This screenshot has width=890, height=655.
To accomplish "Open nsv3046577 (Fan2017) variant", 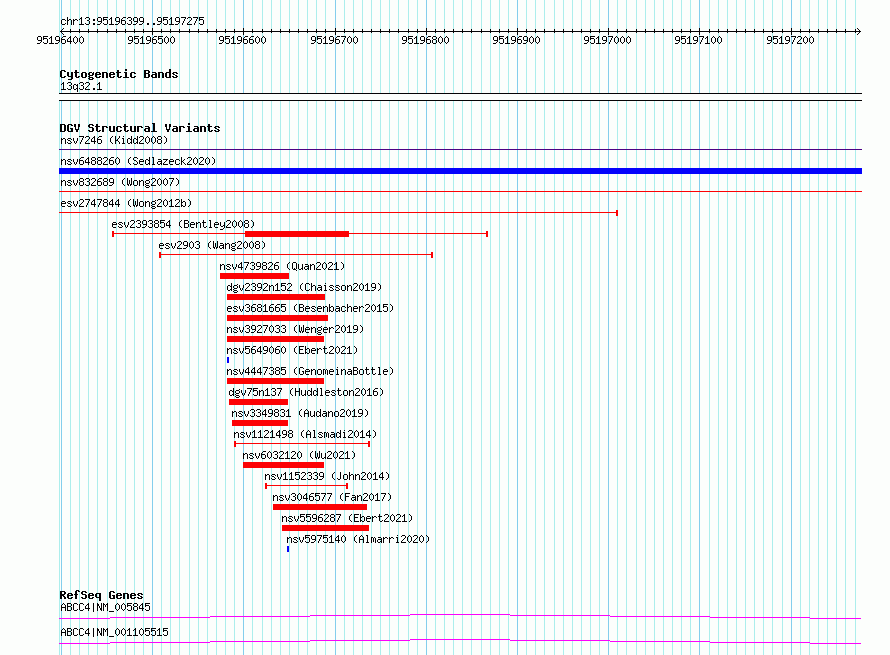I will 332,497.
